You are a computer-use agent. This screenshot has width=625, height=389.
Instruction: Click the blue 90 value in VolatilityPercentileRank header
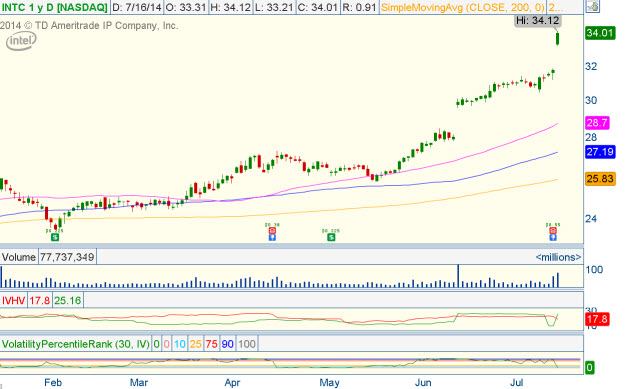pyautogui.click(x=227, y=344)
